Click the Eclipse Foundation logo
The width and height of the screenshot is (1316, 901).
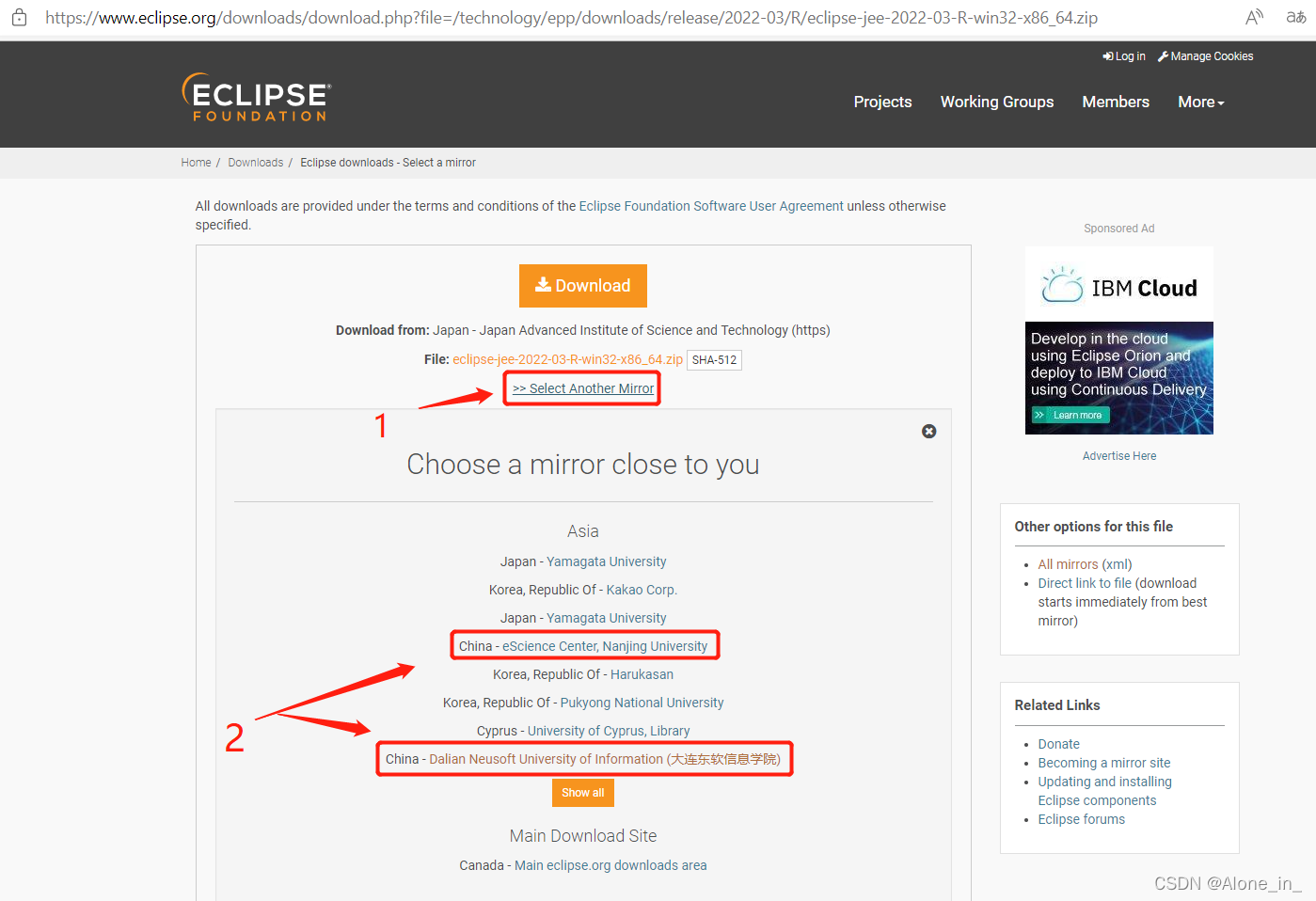[x=255, y=97]
